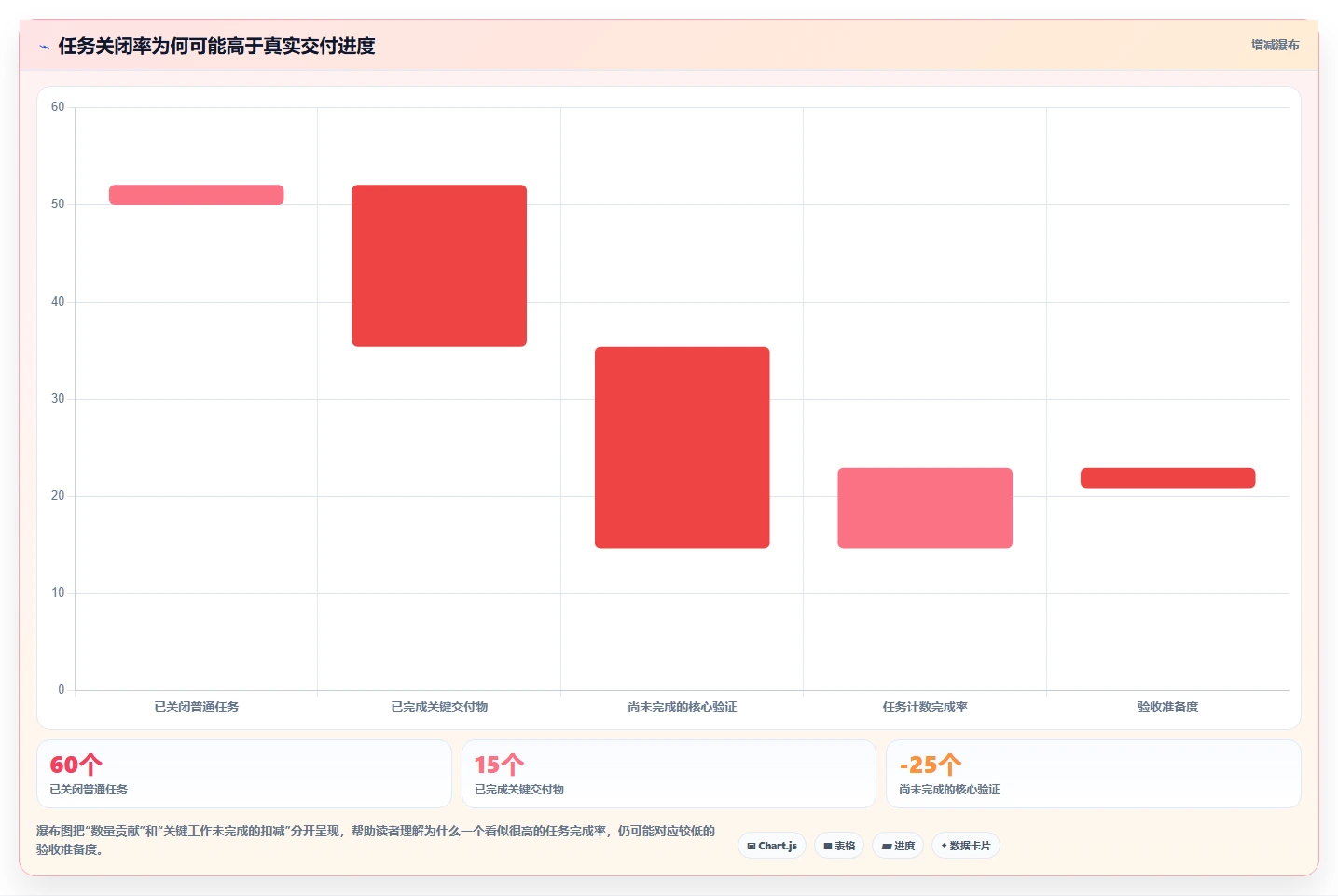Viewport: 1338px width, 896px height.
Task: Click the y-axis value 30
Action: point(58,399)
